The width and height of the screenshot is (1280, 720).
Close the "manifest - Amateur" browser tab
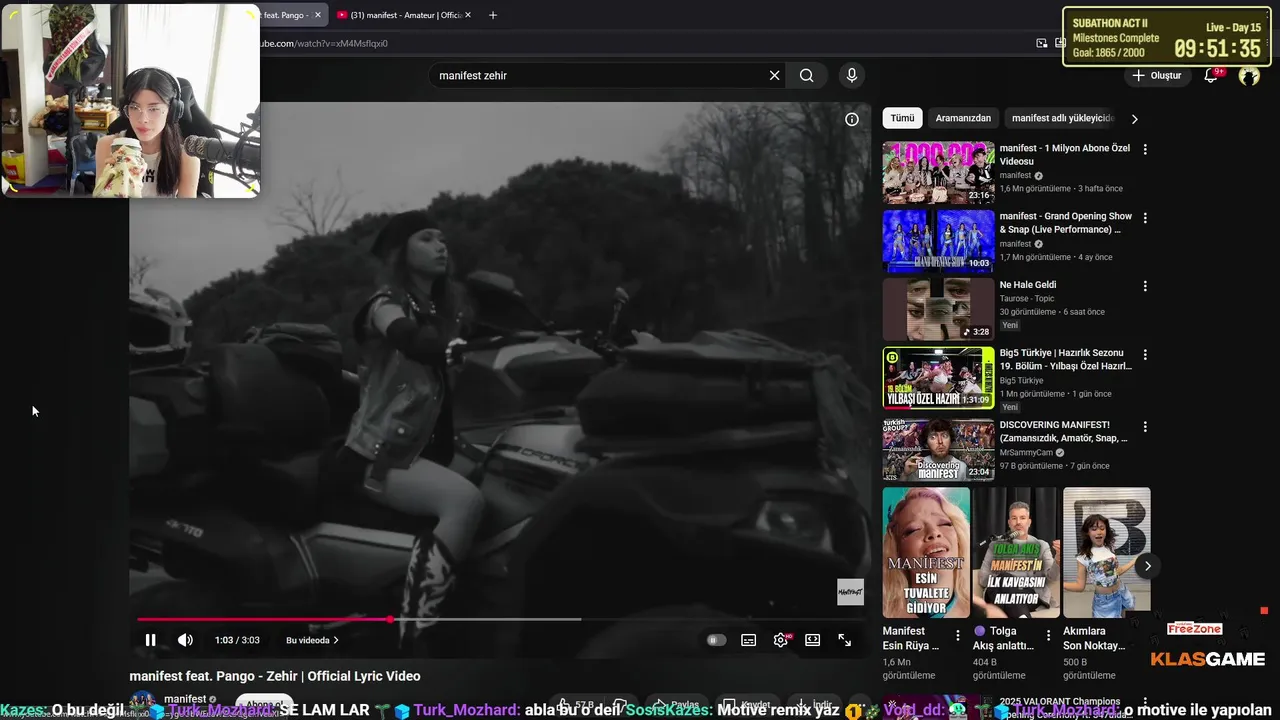(x=468, y=15)
